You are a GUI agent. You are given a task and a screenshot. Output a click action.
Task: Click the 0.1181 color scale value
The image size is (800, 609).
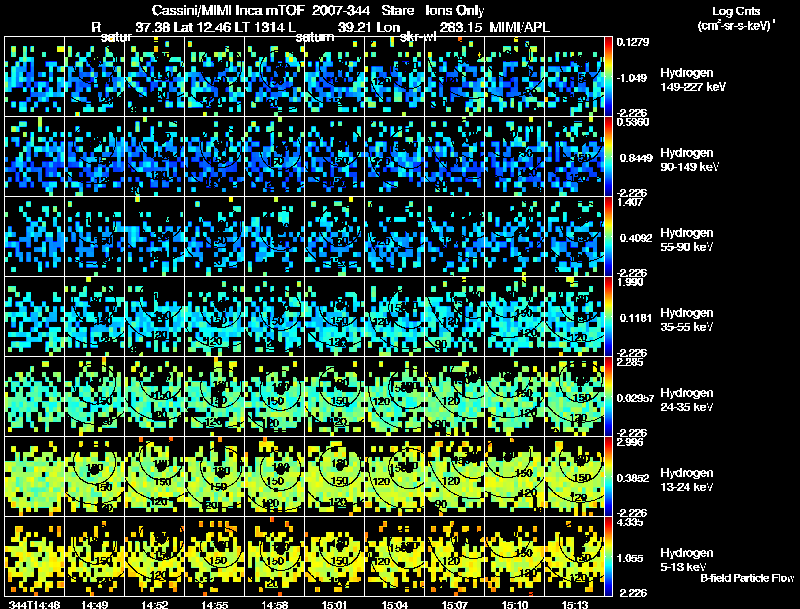[636, 318]
